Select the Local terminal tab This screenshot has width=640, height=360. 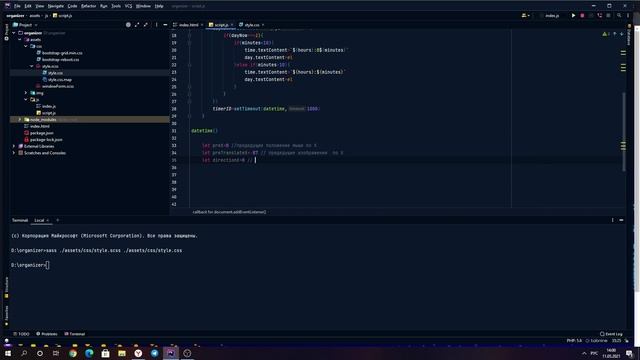[39, 220]
